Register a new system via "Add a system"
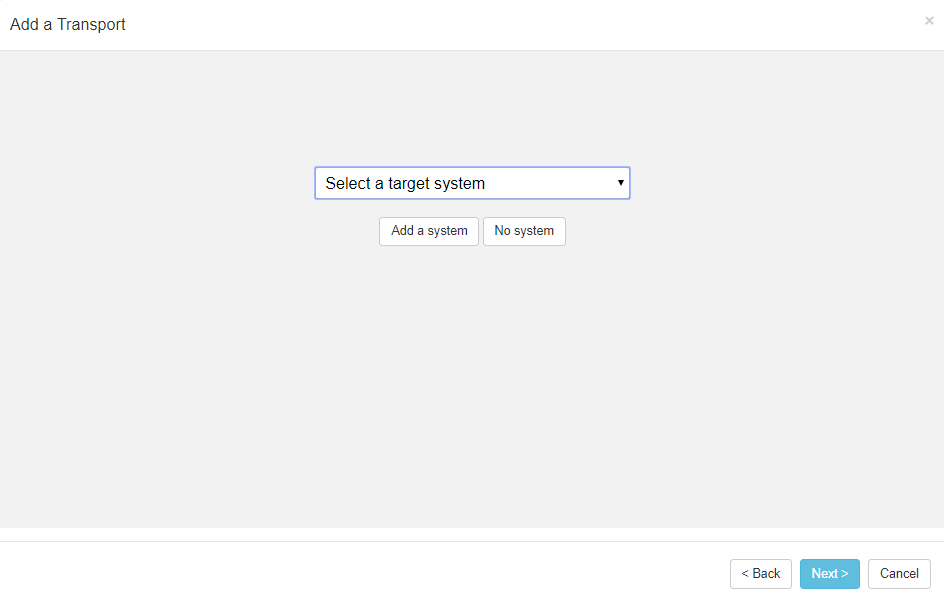The image size is (944, 606). click(429, 231)
